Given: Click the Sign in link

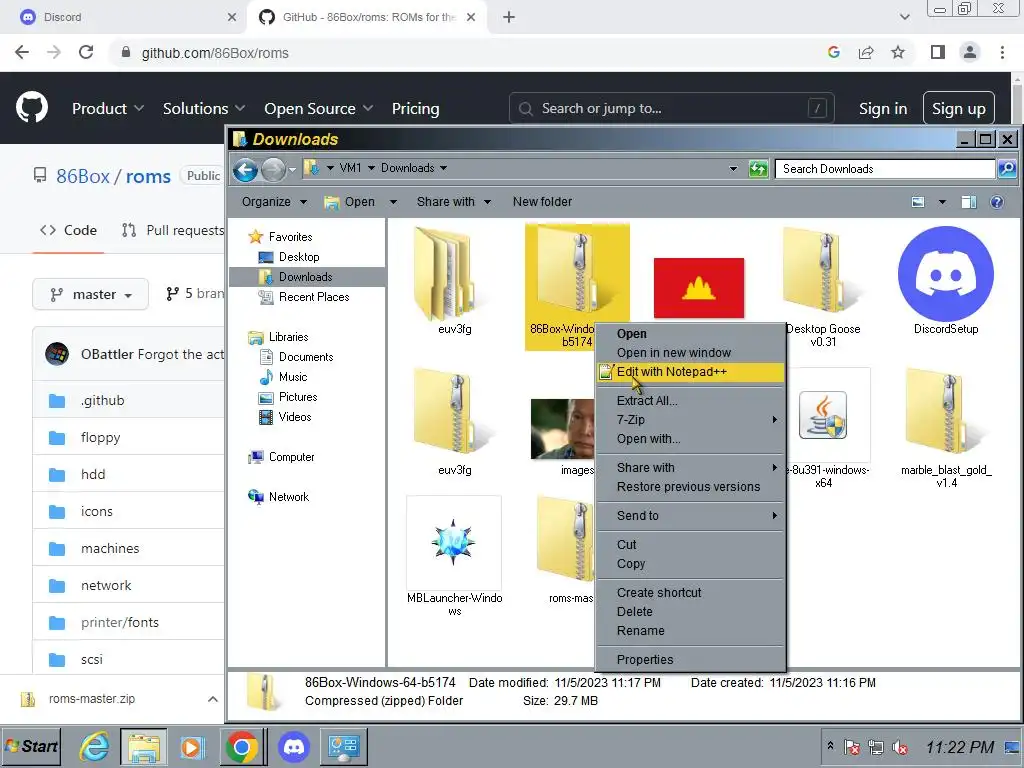Looking at the screenshot, I should click(x=883, y=108).
